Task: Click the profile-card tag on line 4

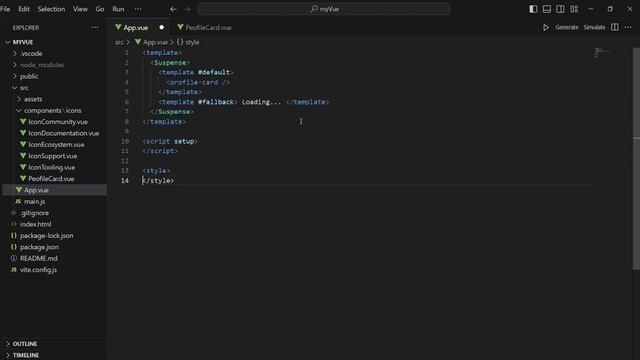Action: click(198, 82)
